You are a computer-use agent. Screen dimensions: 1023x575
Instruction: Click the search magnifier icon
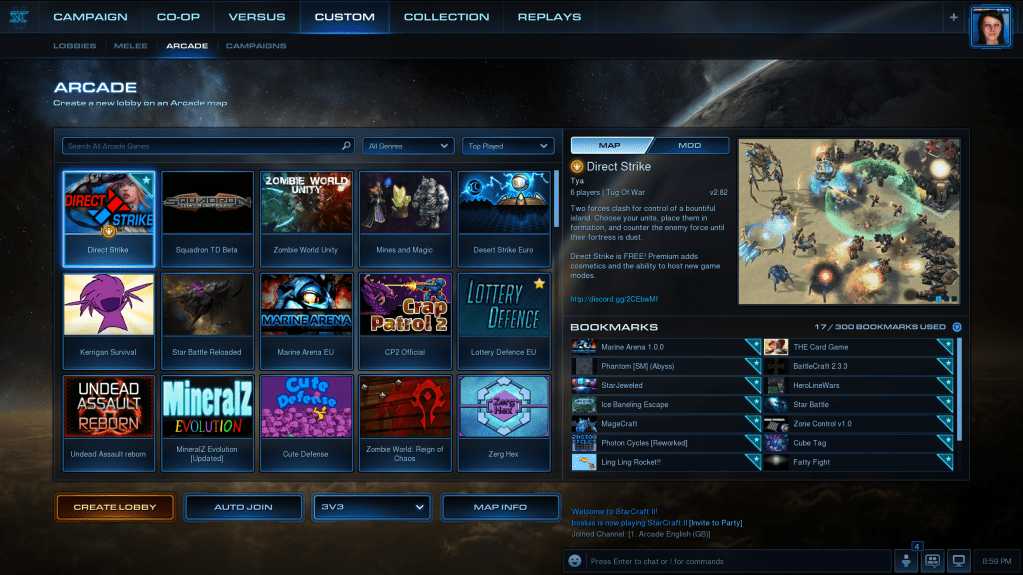click(347, 146)
